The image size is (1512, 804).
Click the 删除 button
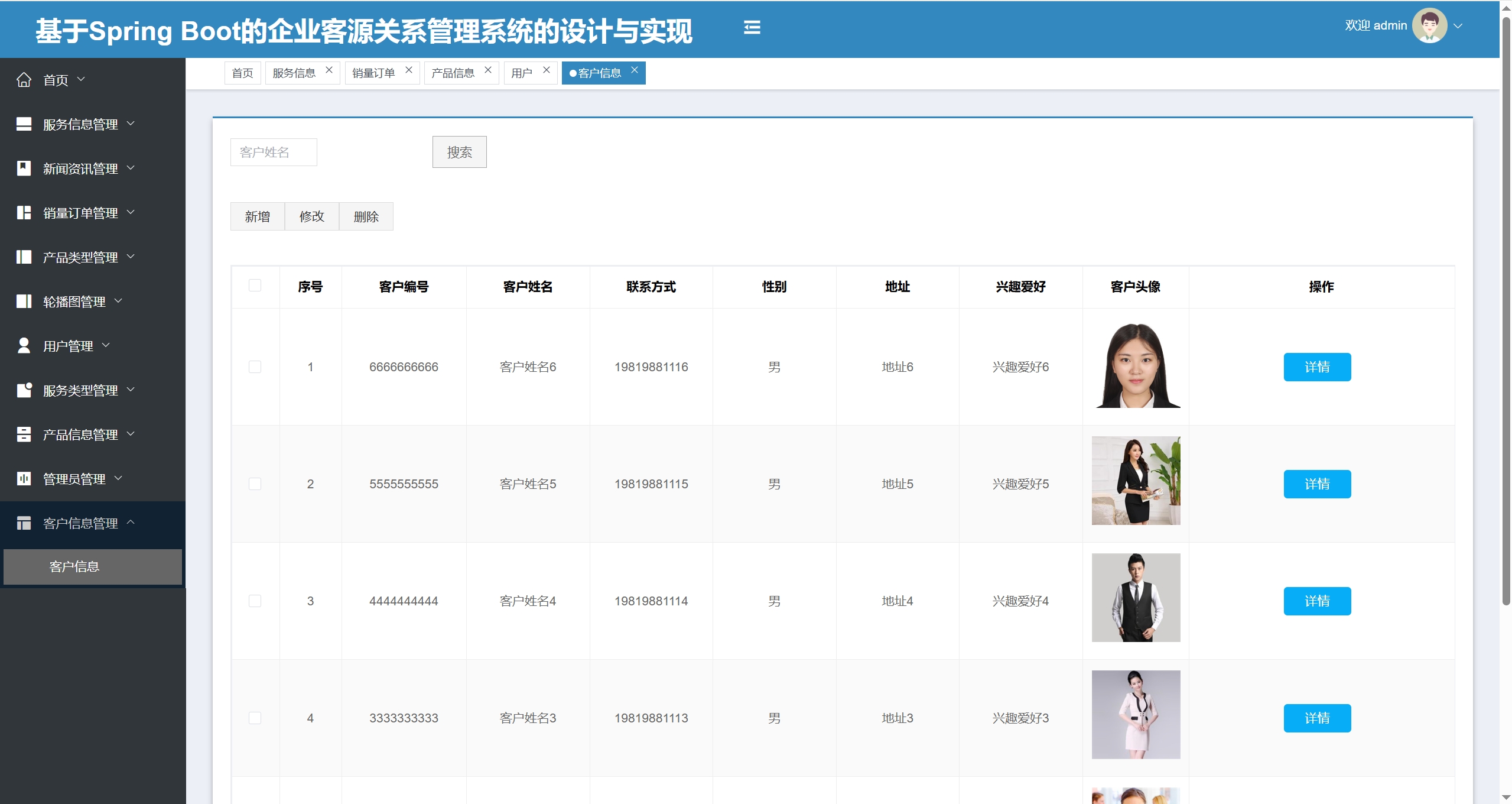click(366, 216)
